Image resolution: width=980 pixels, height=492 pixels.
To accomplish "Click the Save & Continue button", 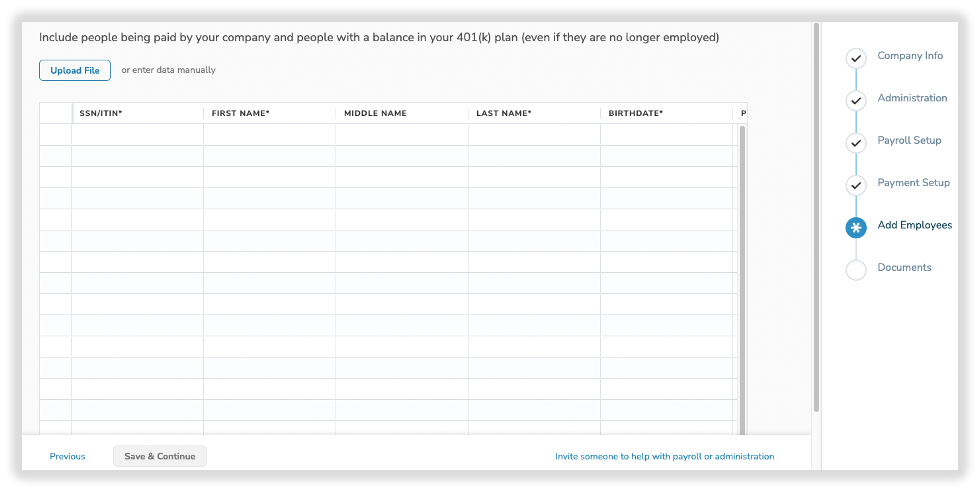I will click(x=160, y=456).
